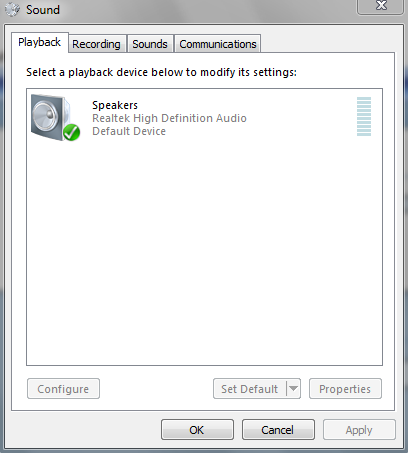Click the Cancel button
Image resolution: width=408 pixels, height=453 pixels.
coord(278,430)
